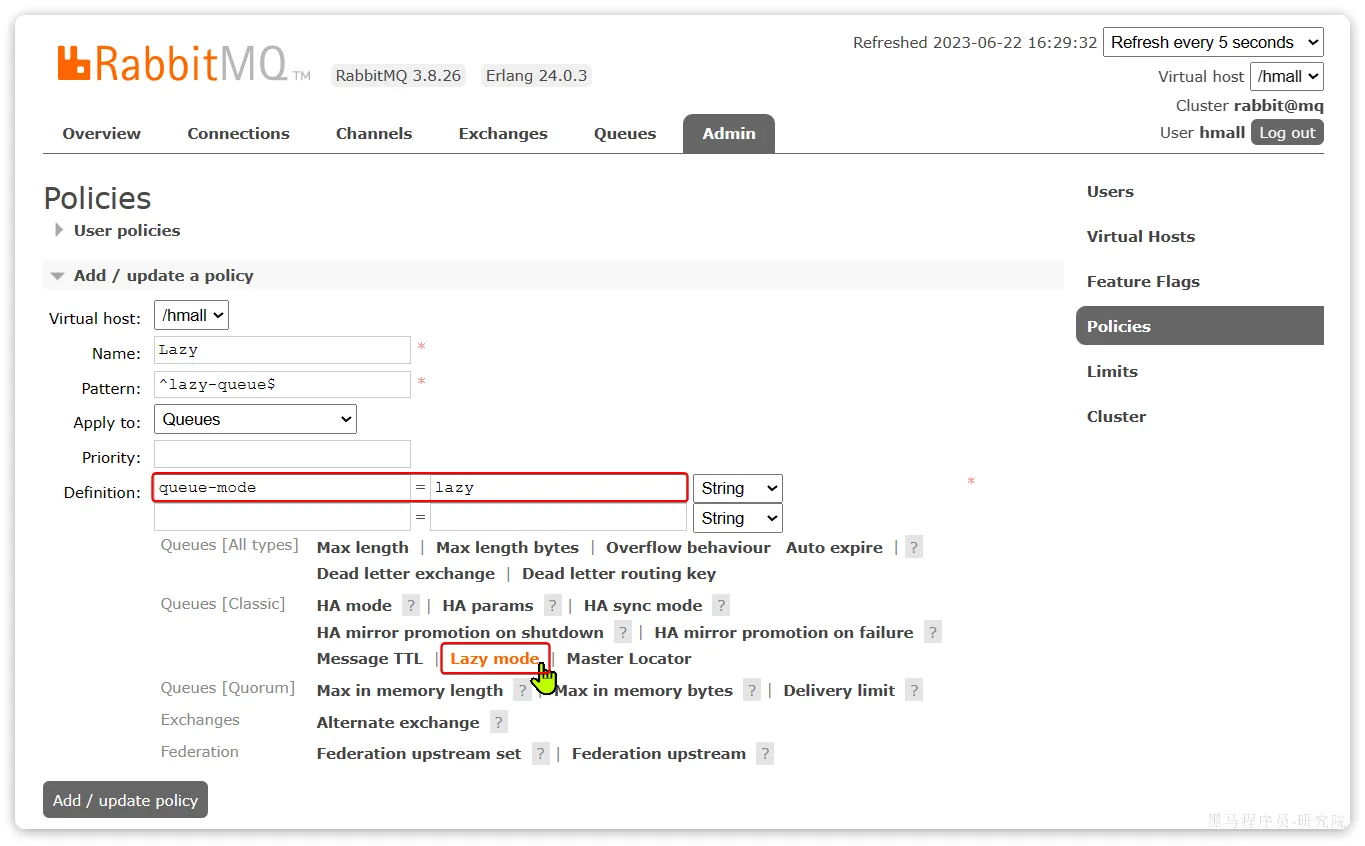Open the Apply to Queues dropdown
The image size is (1365, 846).
point(255,419)
